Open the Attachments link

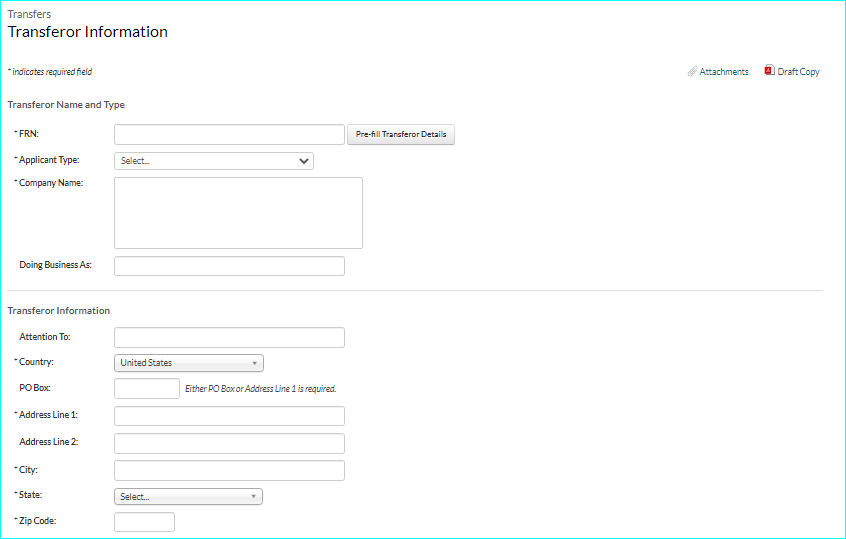click(724, 72)
